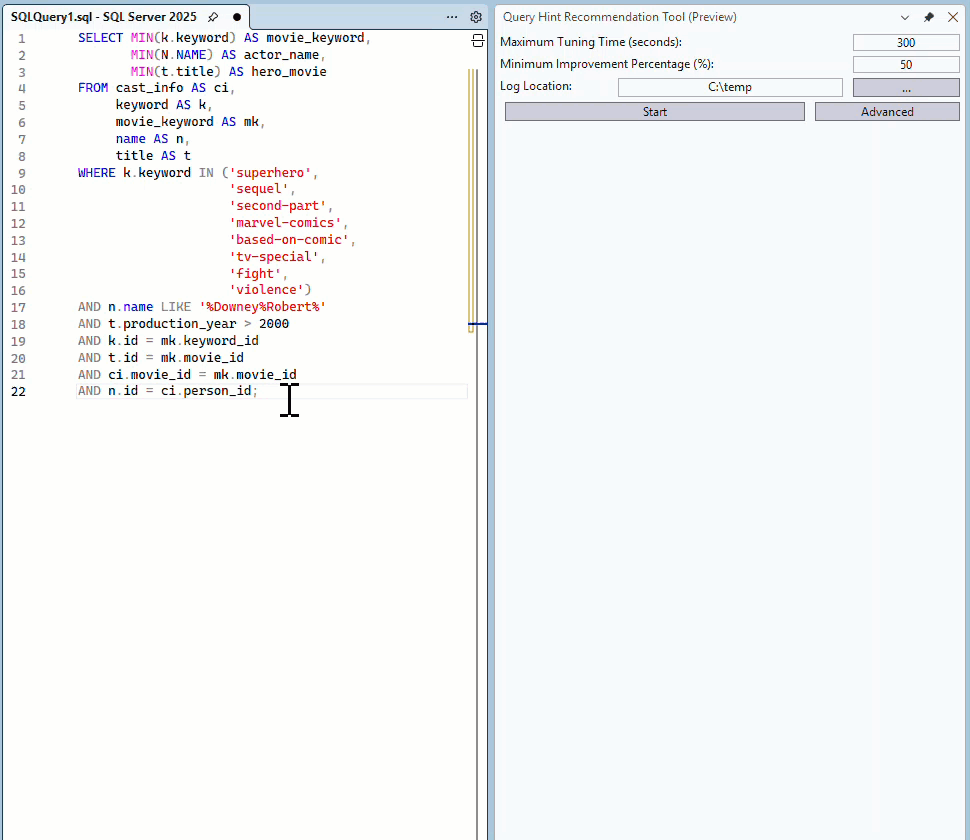The width and height of the screenshot is (970, 840).
Task: Click the unsaved-changes dot on the query tab
Action: [x=237, y=17]
